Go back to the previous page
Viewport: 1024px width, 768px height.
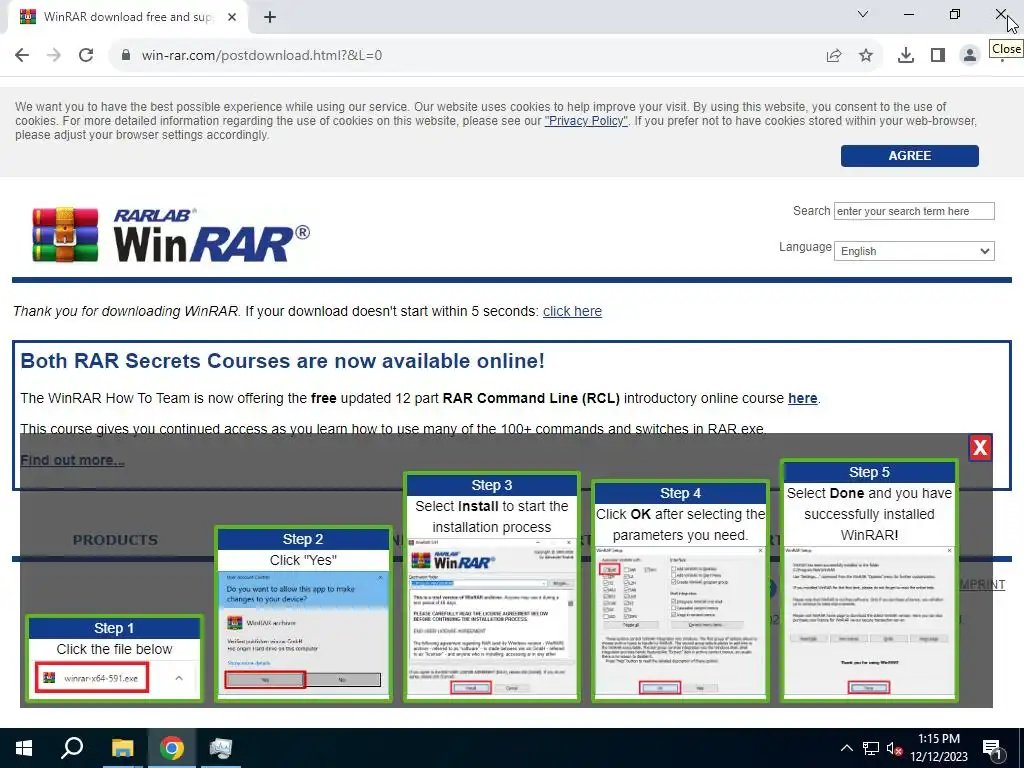click(x=22, y=55)
